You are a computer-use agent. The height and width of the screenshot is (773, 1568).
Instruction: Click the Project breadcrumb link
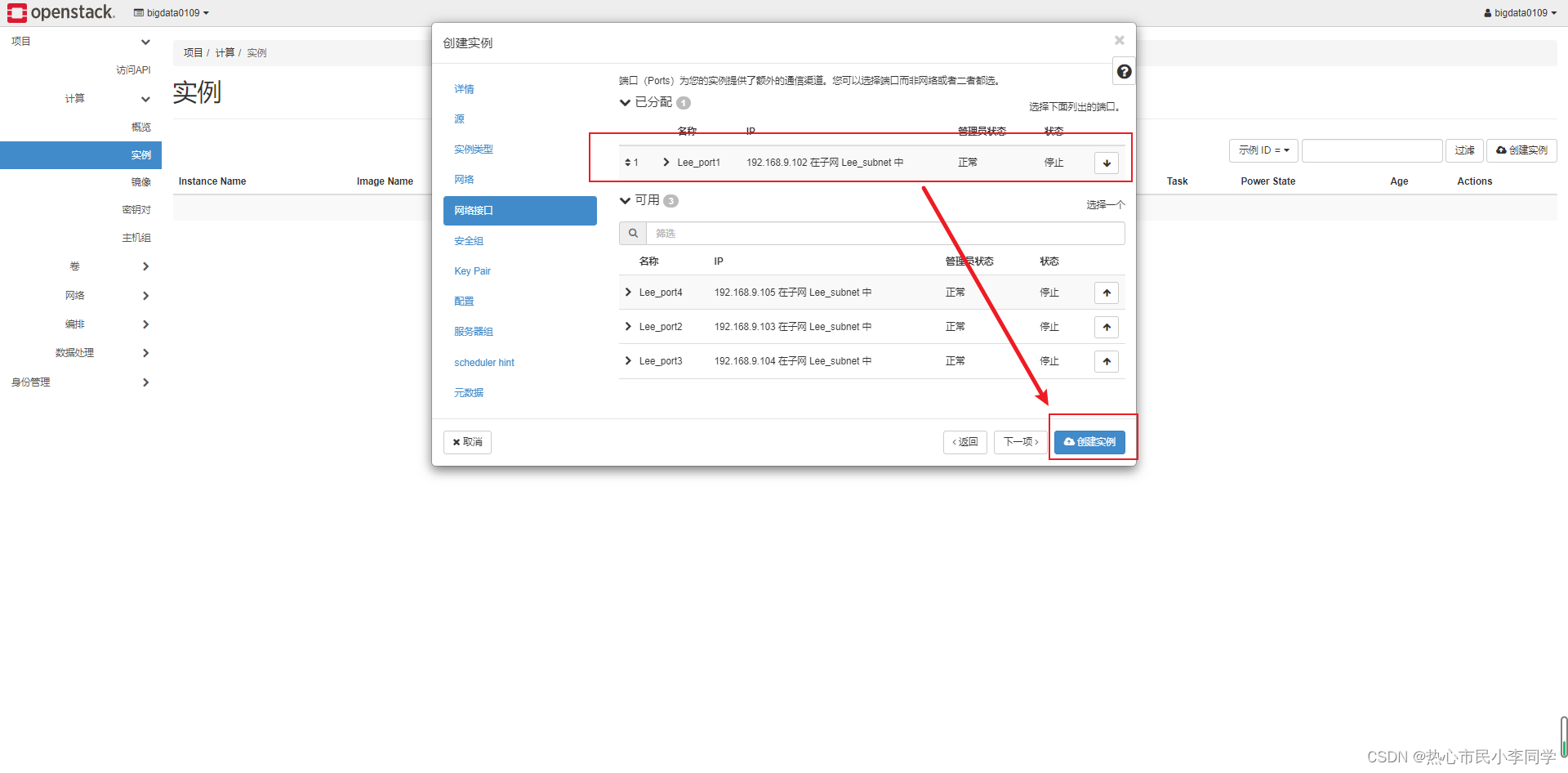pyautogui.click(x=193, y=52)
